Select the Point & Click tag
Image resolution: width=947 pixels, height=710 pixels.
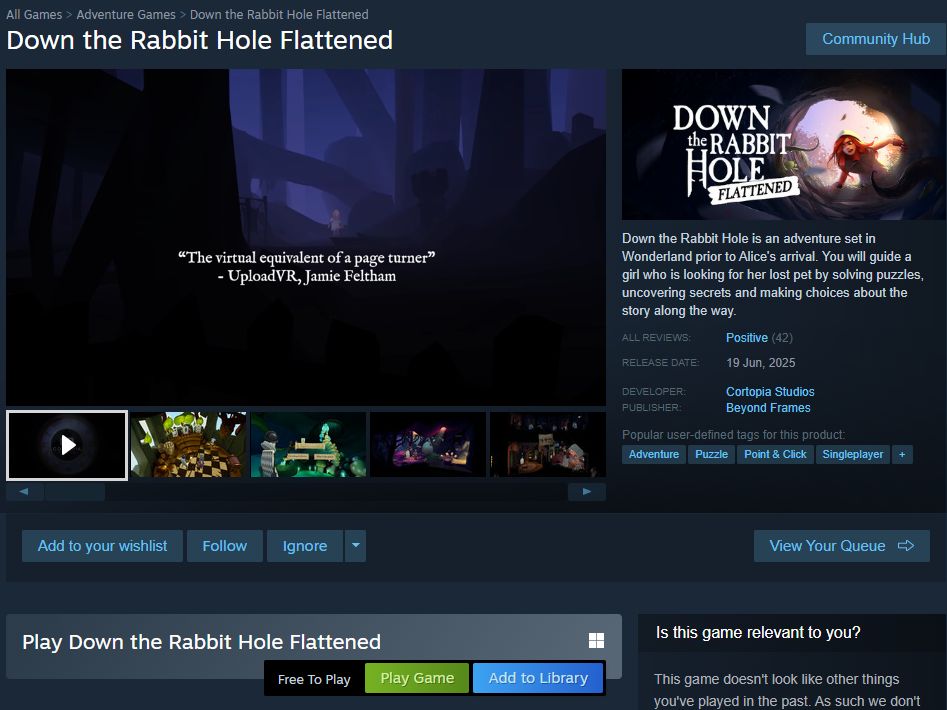pyautogui.click(x=775, y=454)
